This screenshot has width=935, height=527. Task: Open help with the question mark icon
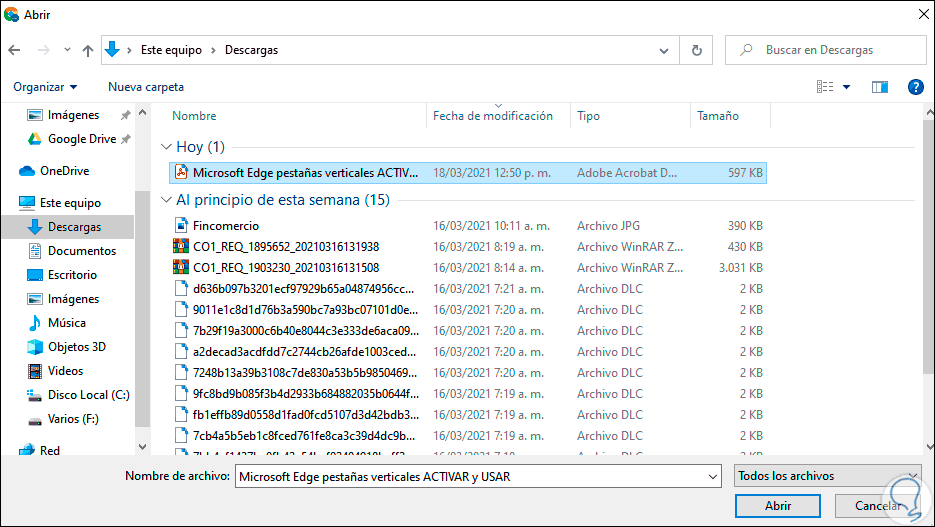pos(915,87)
